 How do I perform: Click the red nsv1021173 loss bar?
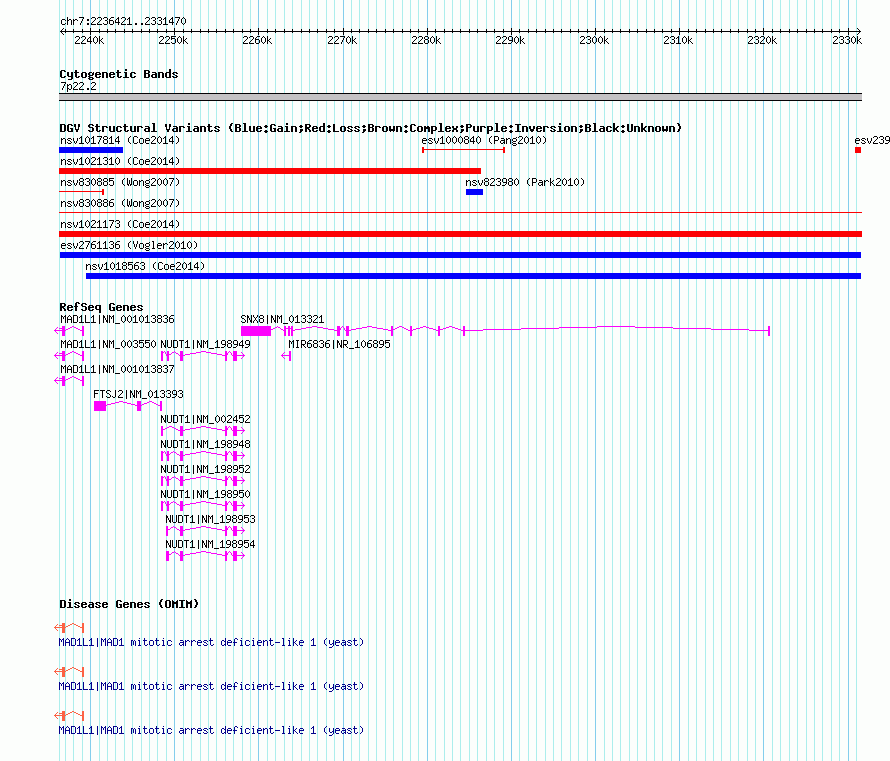460,234
